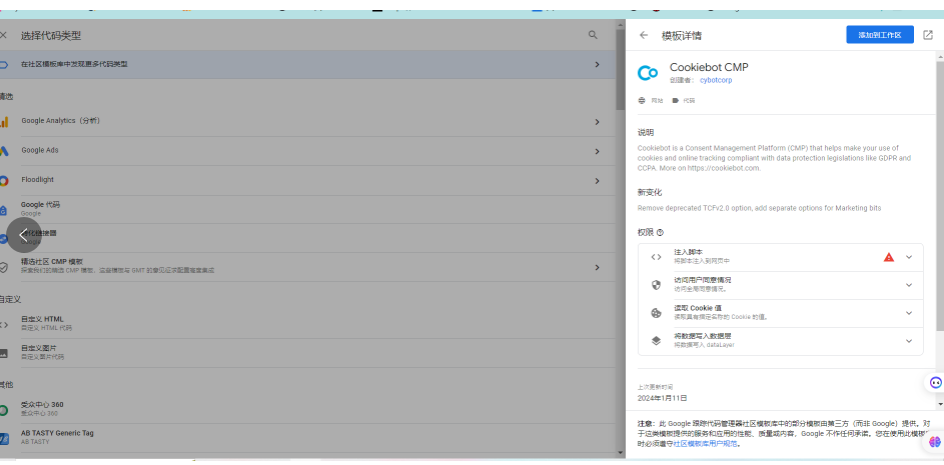Select the Google 代码 tag type
This screenshot has height=465, width=944.
pyautogui.click(x=308, y=209)
